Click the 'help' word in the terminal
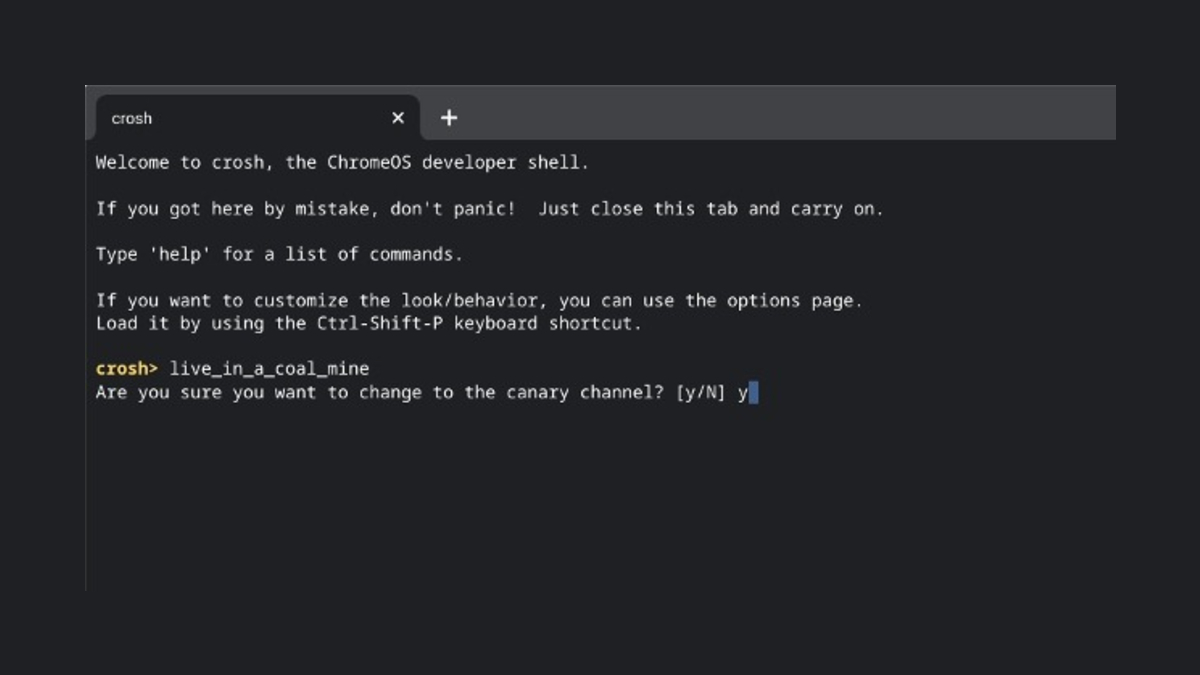The height and width of the screenshot is (675, 1200). click(180, 254)
